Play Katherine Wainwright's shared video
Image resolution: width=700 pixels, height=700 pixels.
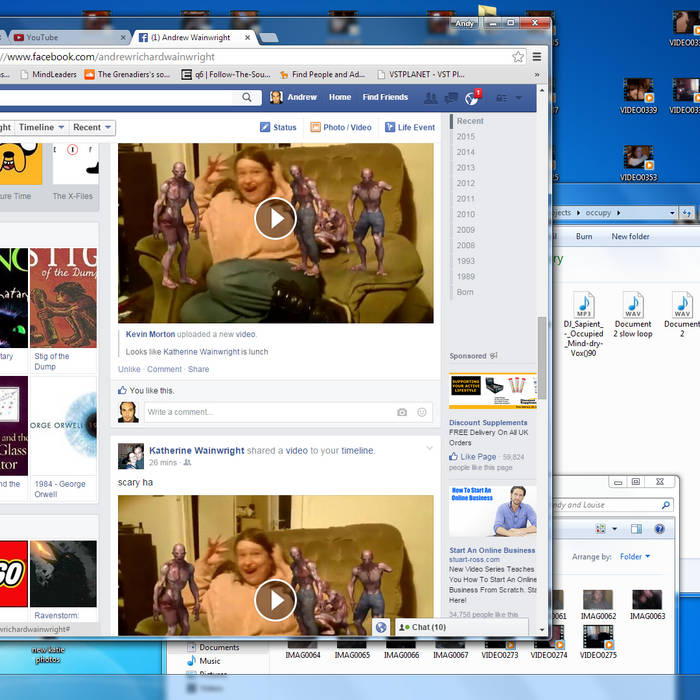[x=275, y=600]
